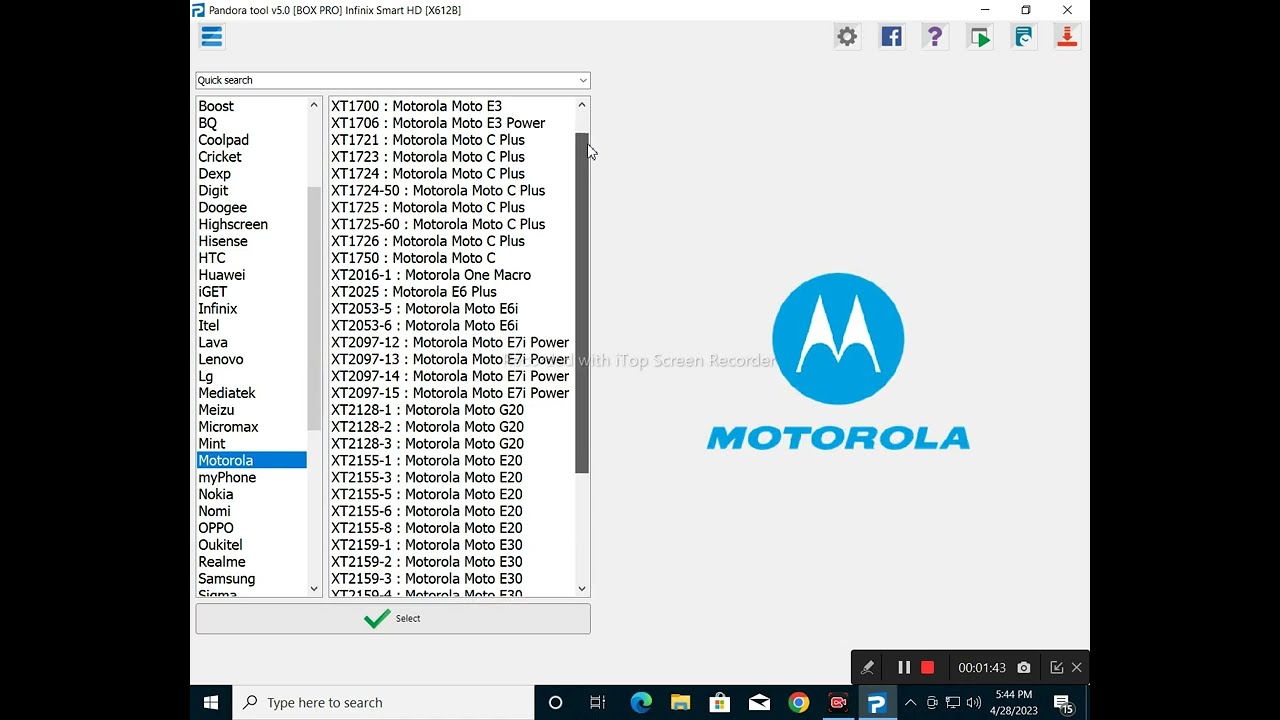Open Mail app from taskbar
This screenshot has width=1280, height=720.
(759, 702)
